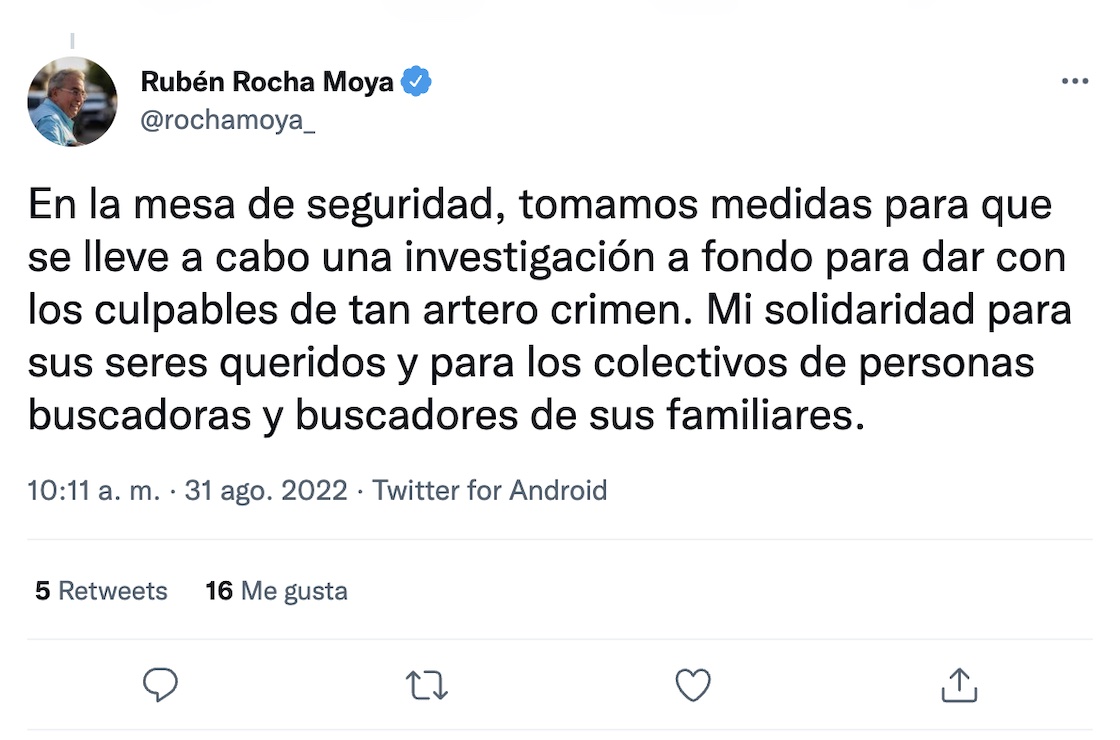The width and height of the screenshot is (1120, 740).
Task: View the 5 Retweets list
Action: [101, 591]
